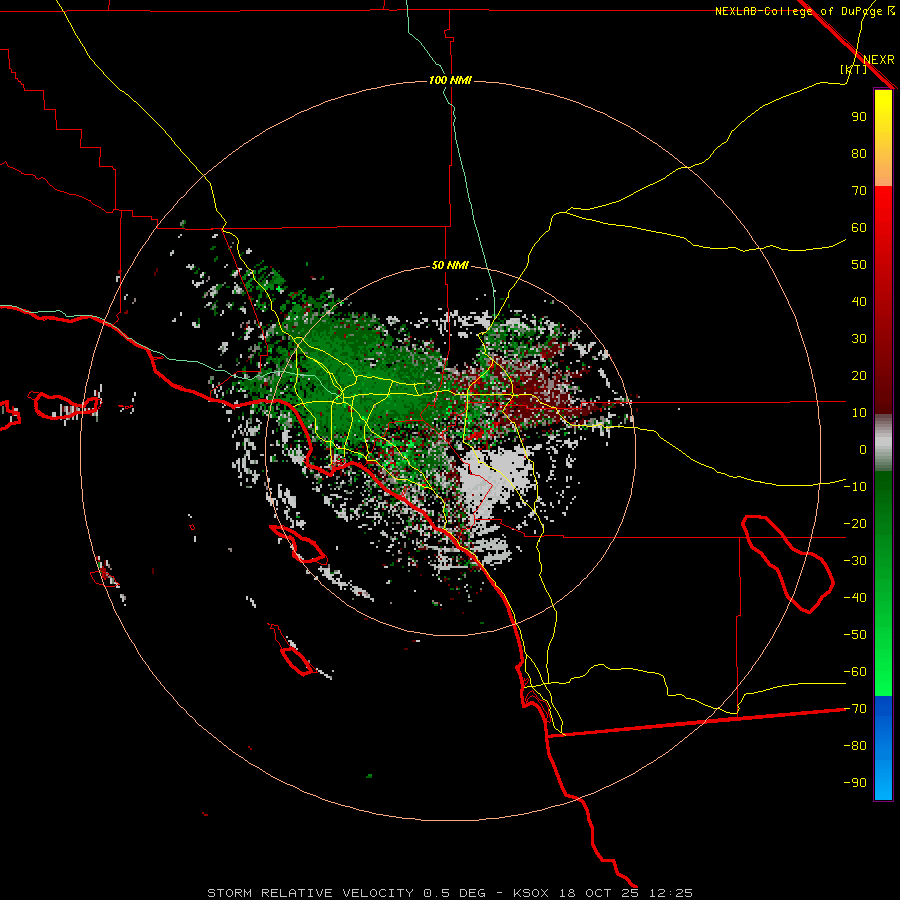
Task: Click the 20 knot label on the scale
Action: [859, 376]
